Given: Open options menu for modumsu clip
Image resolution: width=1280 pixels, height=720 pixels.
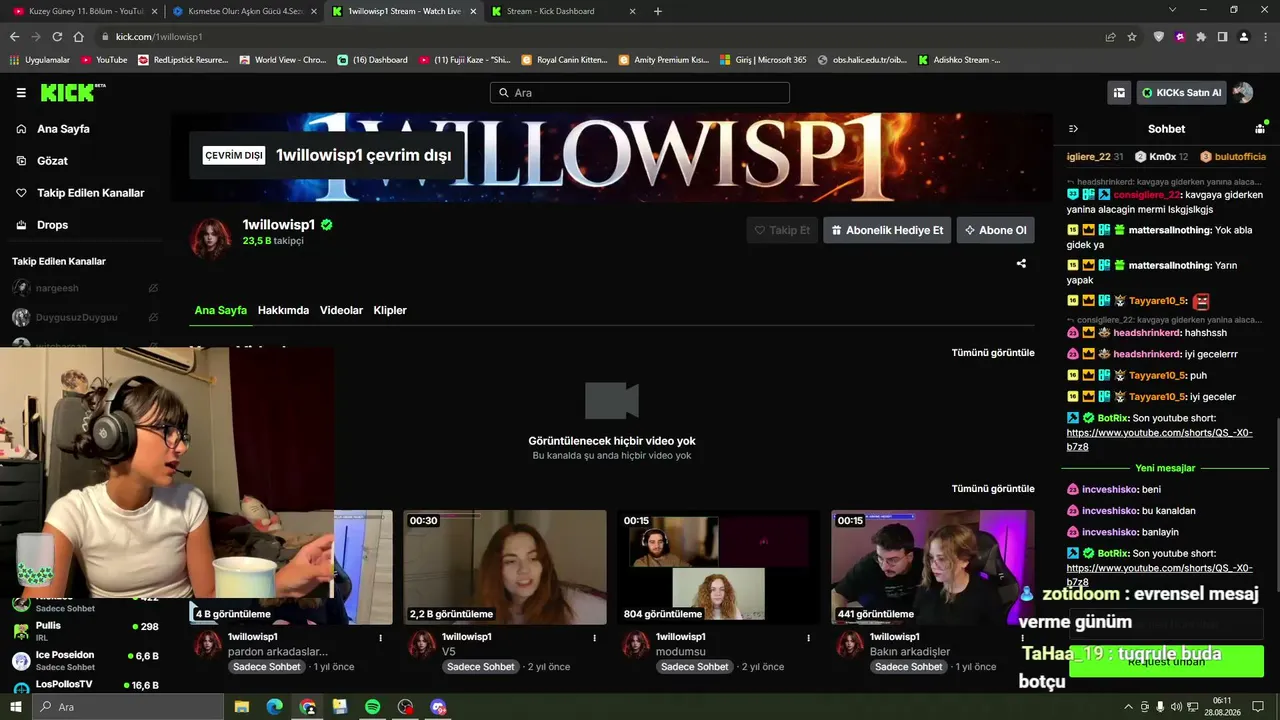Looking at the screenshot, I should [x=808, y=637].
